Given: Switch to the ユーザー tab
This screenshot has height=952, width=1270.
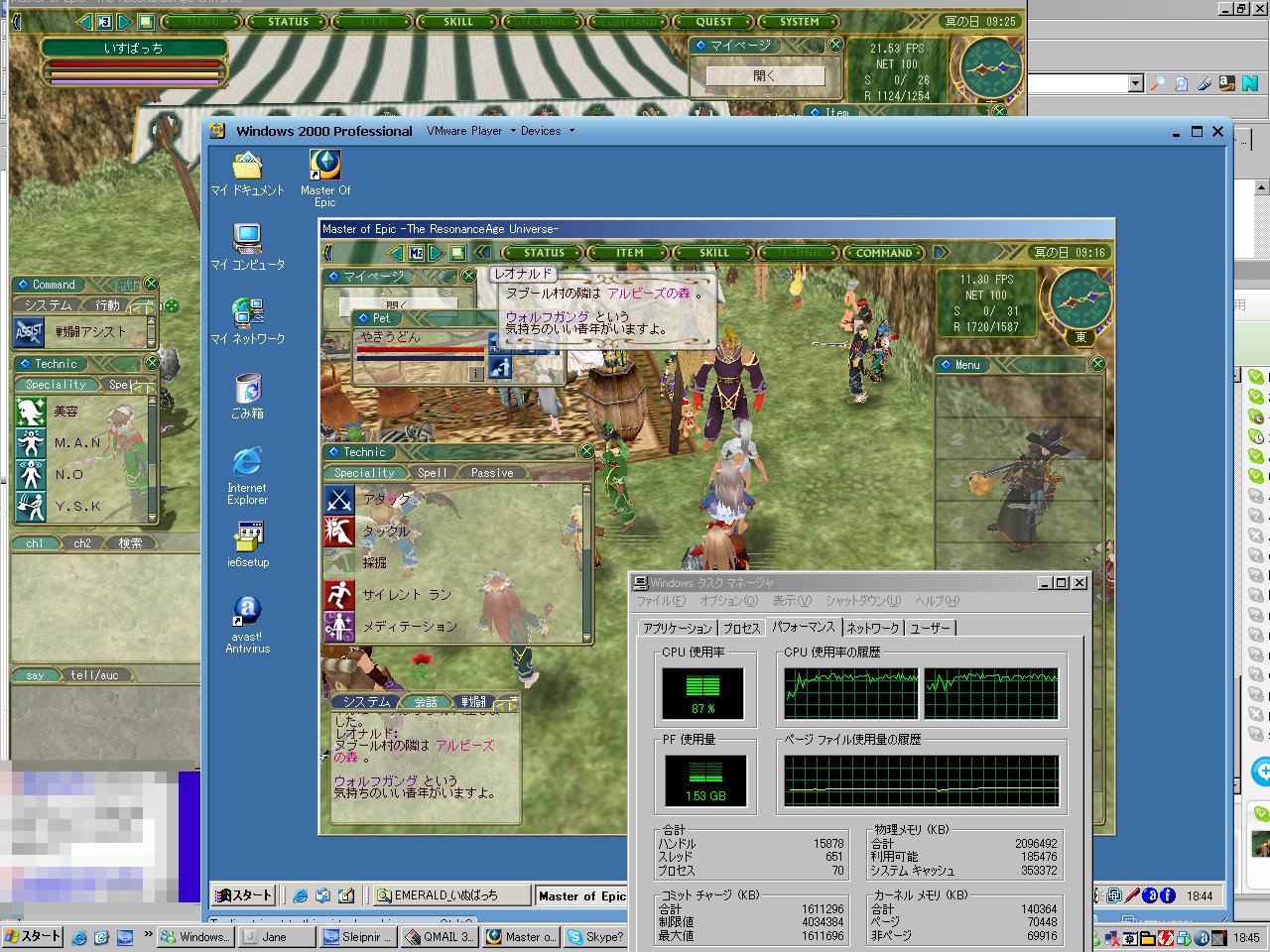Looking at the screenshot, I should pos(931,629).
